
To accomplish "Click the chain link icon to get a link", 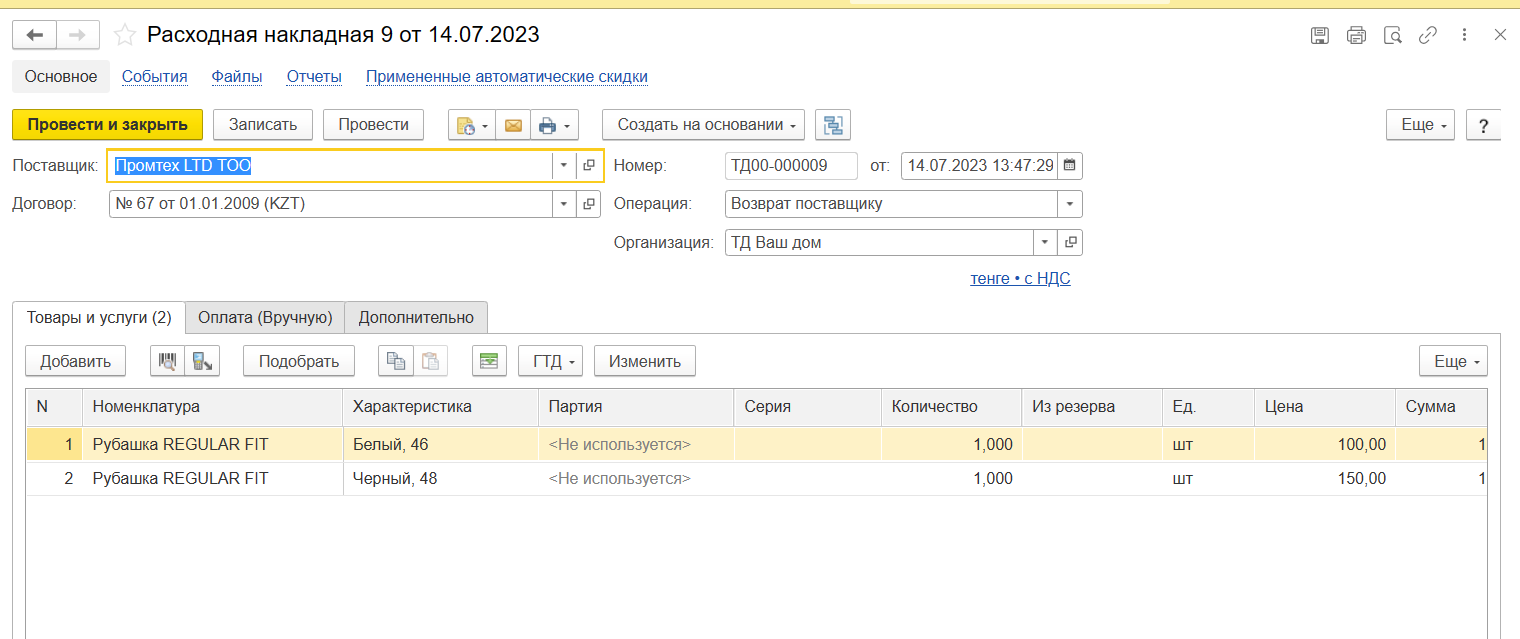I will click(x=1428, y=35).
